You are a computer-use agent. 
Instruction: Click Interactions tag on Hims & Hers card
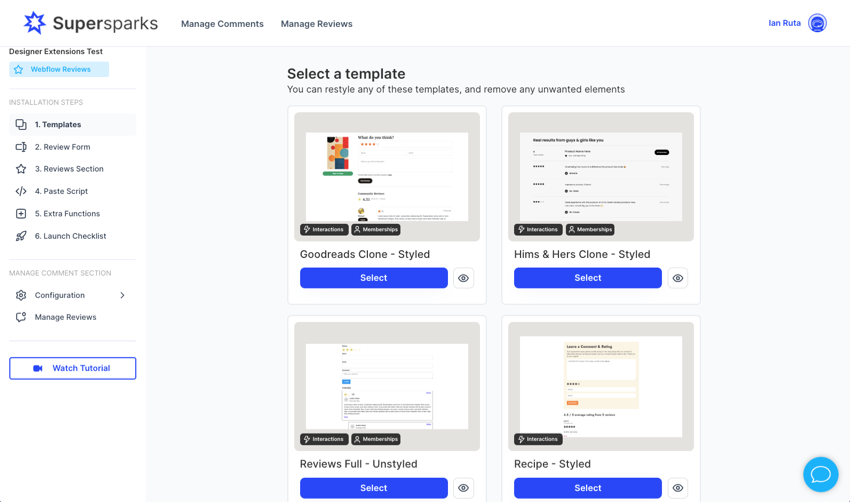[x=538, y=229]
